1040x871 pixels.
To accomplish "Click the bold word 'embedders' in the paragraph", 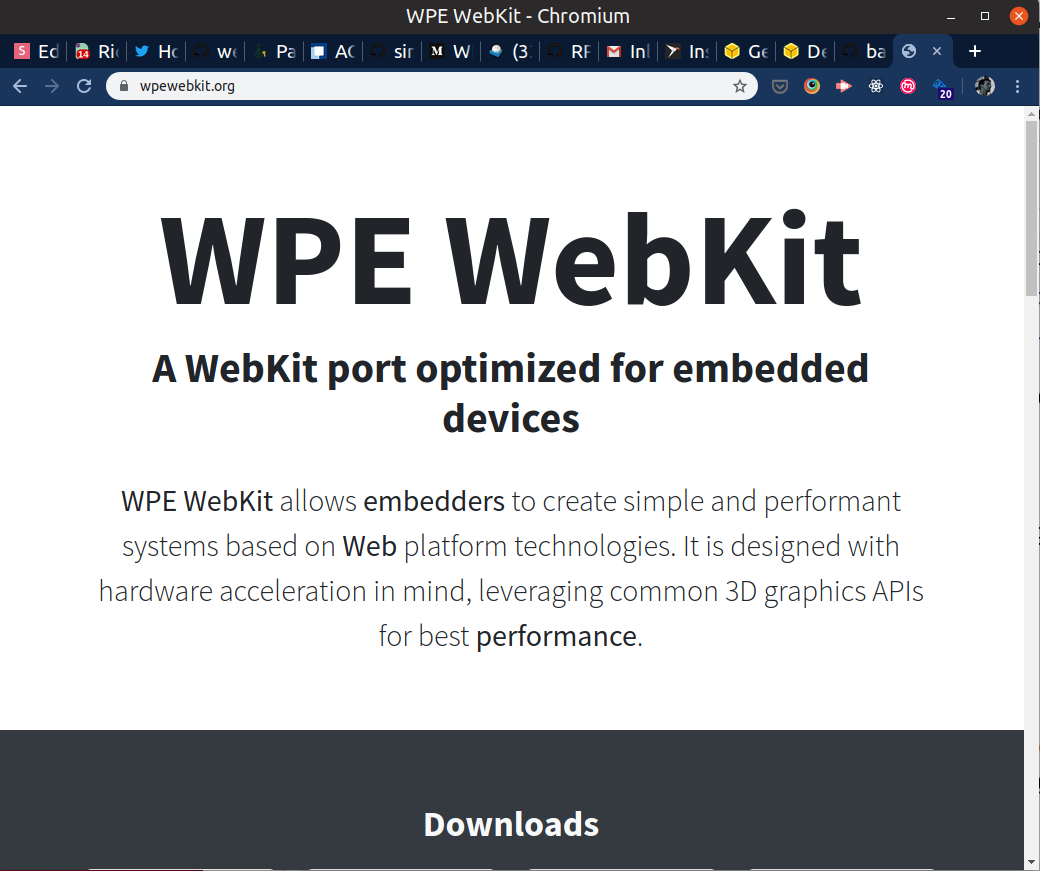I will coord(434,502).
